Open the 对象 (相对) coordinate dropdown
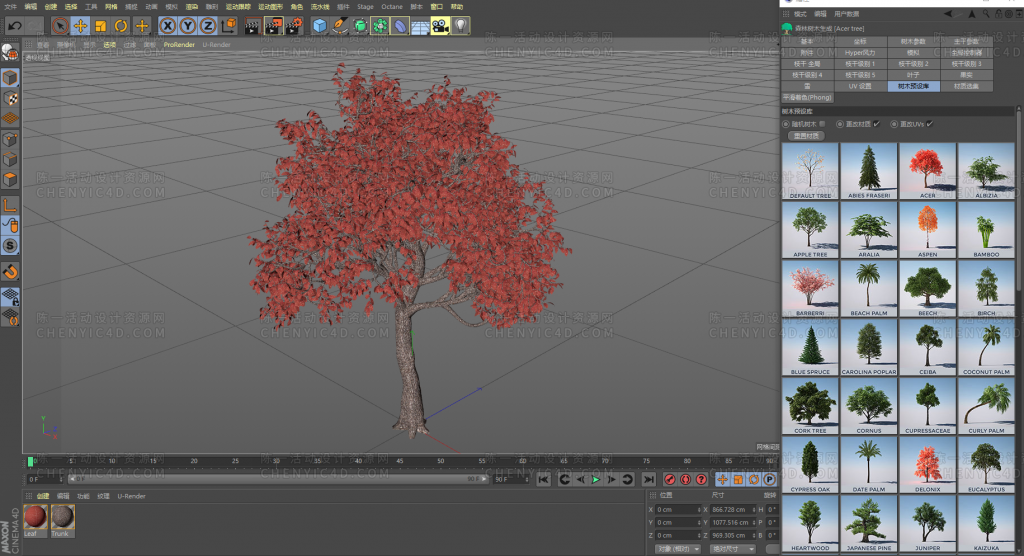This screenshot has height=556, width=1024. [x=677, y=548]
